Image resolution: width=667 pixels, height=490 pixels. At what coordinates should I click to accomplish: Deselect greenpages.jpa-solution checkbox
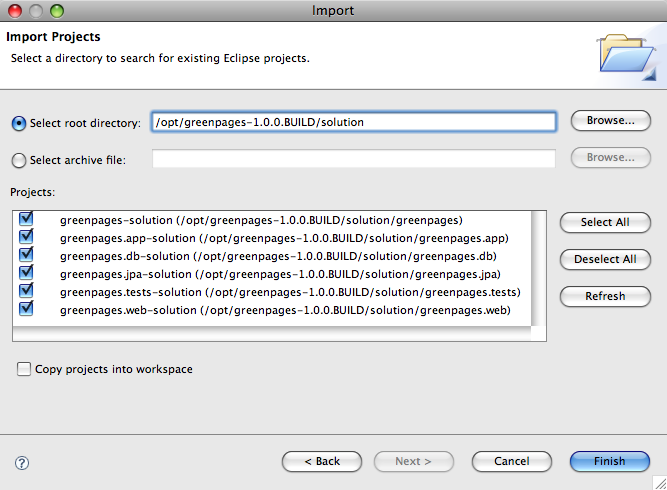pyautogui.click(x=26, y=273)
